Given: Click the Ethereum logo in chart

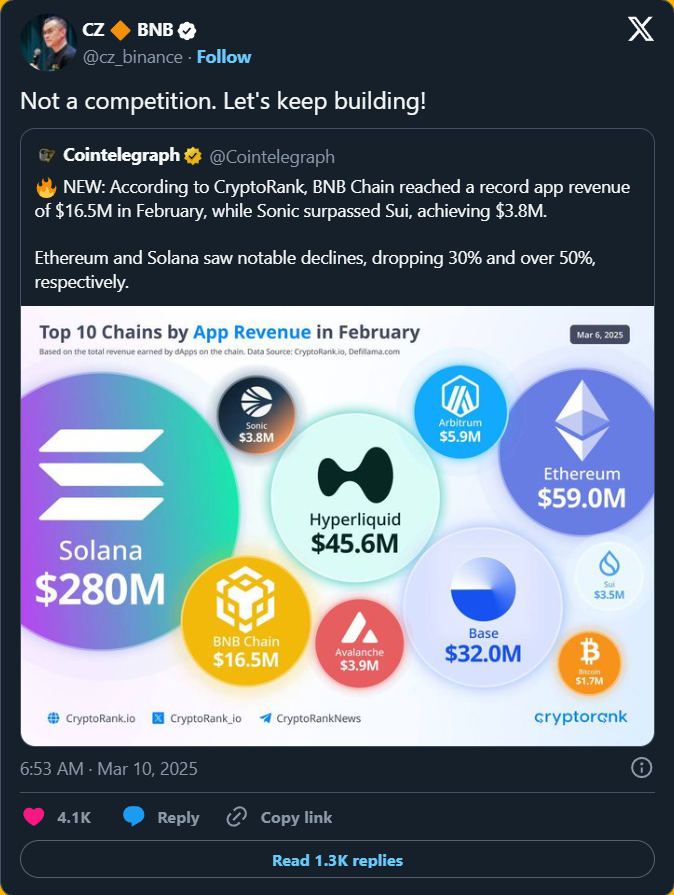Looking at the screenshot, I should coord(582,420).
